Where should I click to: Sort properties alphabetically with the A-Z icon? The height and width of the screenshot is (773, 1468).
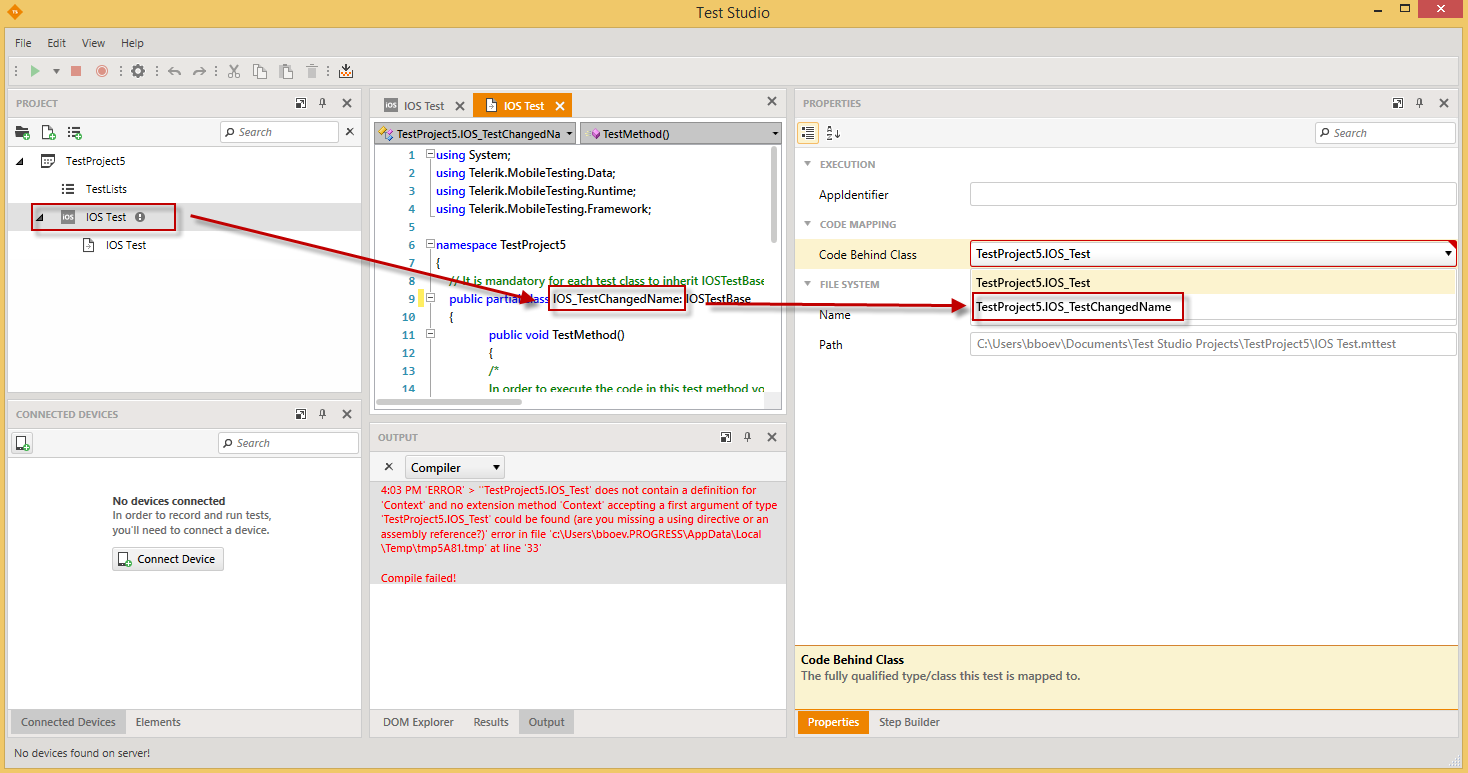coord(834,133)
